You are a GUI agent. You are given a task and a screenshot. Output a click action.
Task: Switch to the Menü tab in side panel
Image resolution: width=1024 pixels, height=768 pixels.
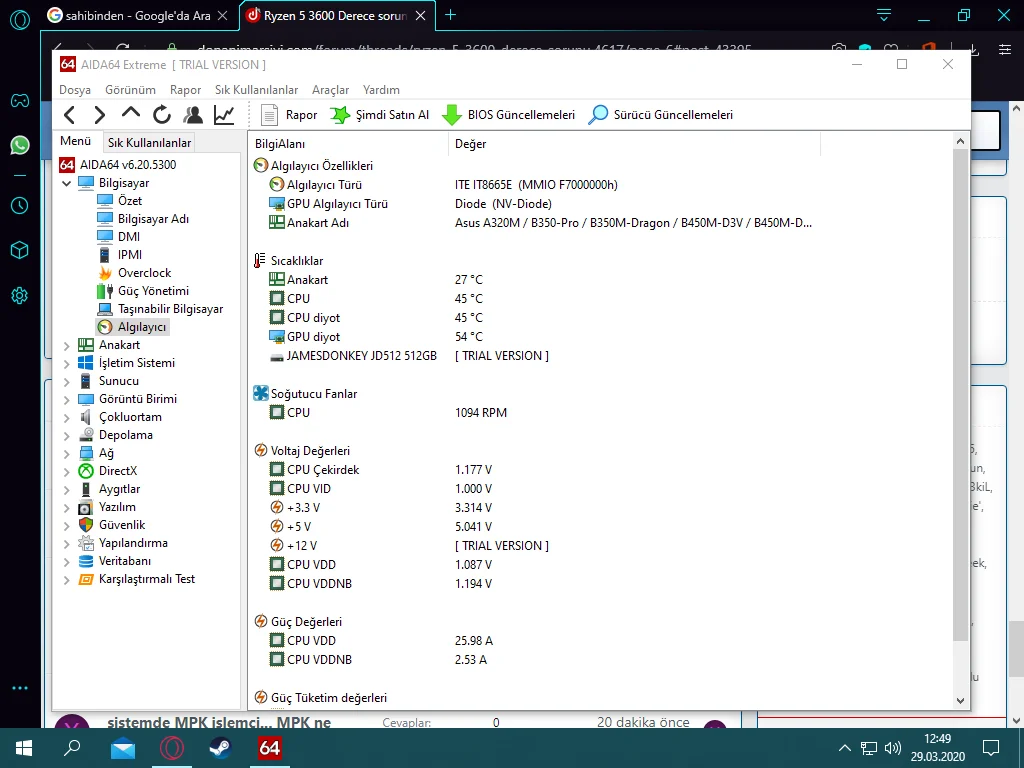[76, 141]
